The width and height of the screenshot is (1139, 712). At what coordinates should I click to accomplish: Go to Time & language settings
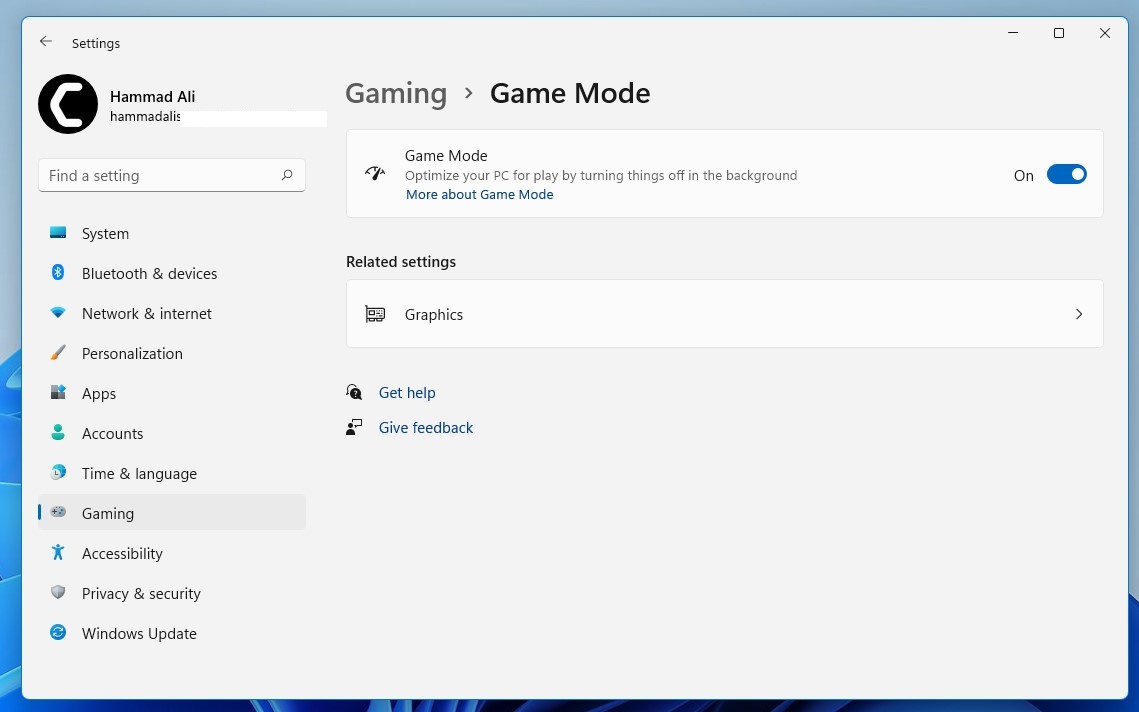click(139, 473)
